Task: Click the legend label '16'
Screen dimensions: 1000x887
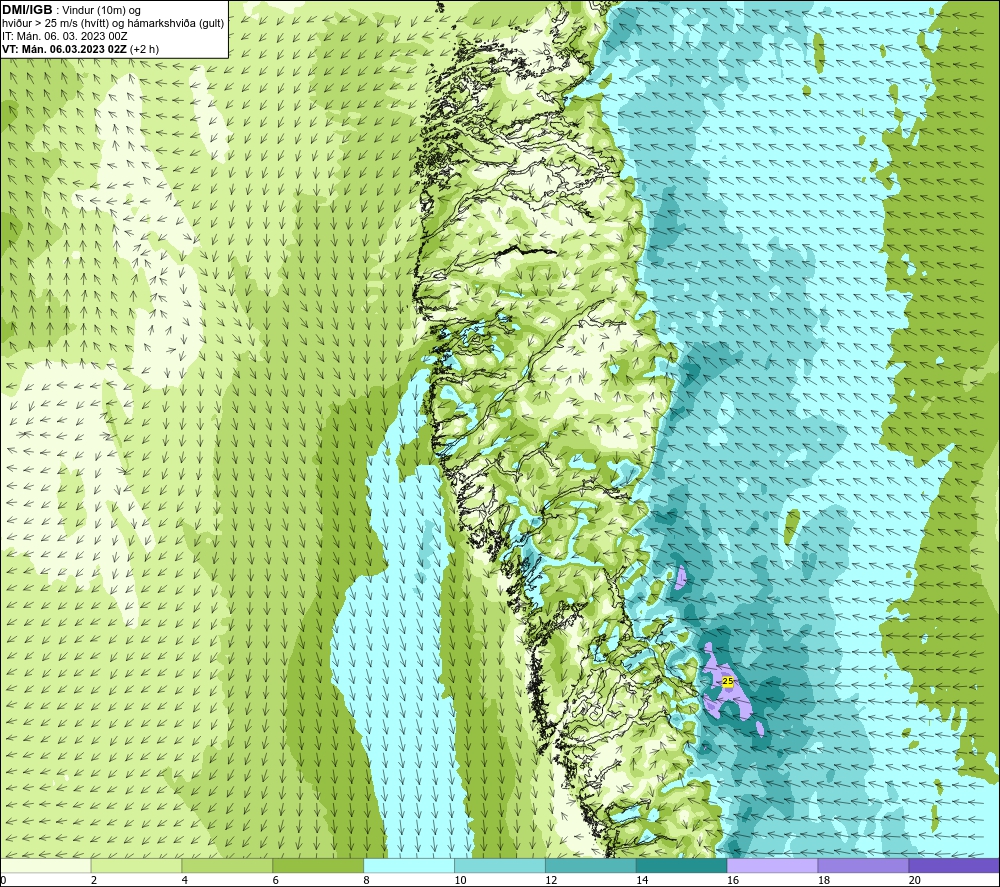Action: tap(733, 880)
